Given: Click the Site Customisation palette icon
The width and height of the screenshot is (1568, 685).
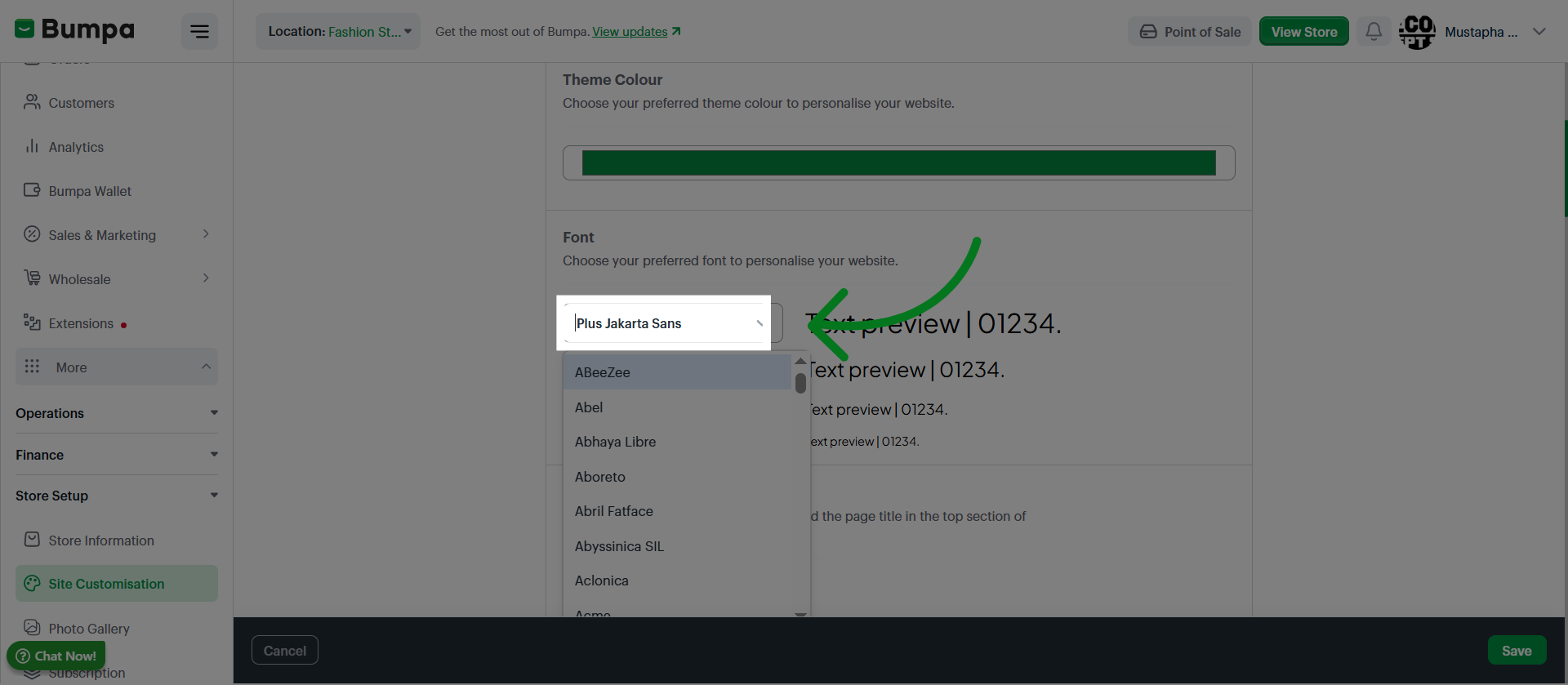Looking at the screenshot, I should click(32, 583).
